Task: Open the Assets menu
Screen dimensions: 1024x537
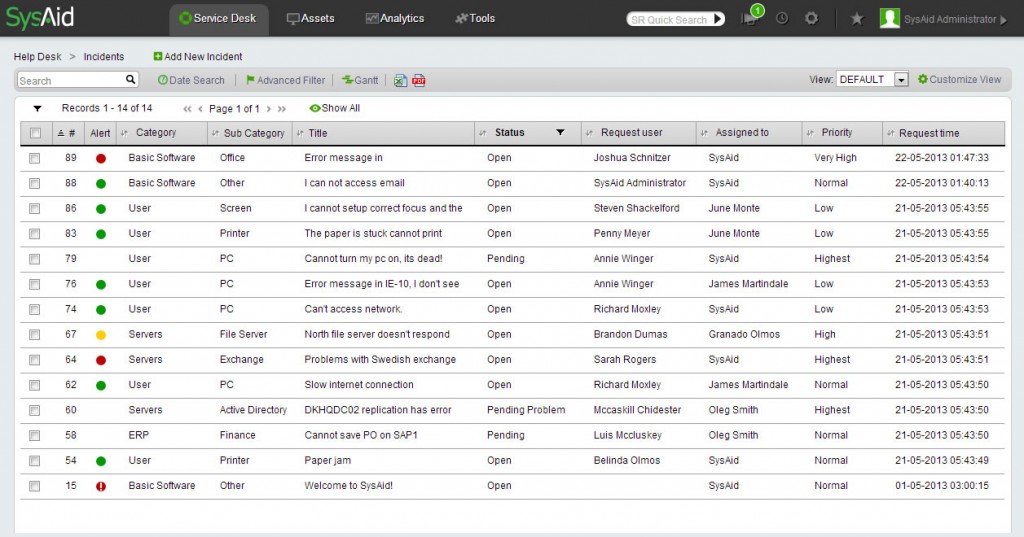Action: click(x=311, y=18)
